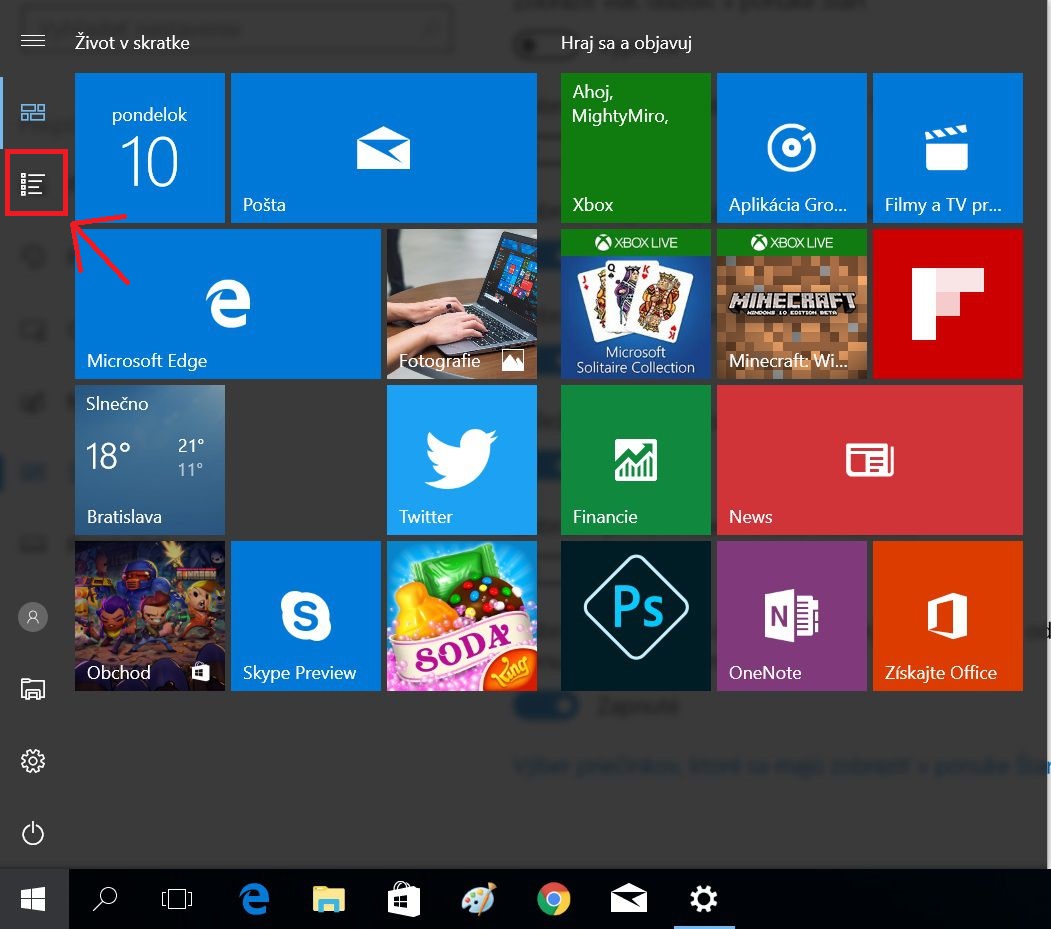Open the News tile

(870, 460)
